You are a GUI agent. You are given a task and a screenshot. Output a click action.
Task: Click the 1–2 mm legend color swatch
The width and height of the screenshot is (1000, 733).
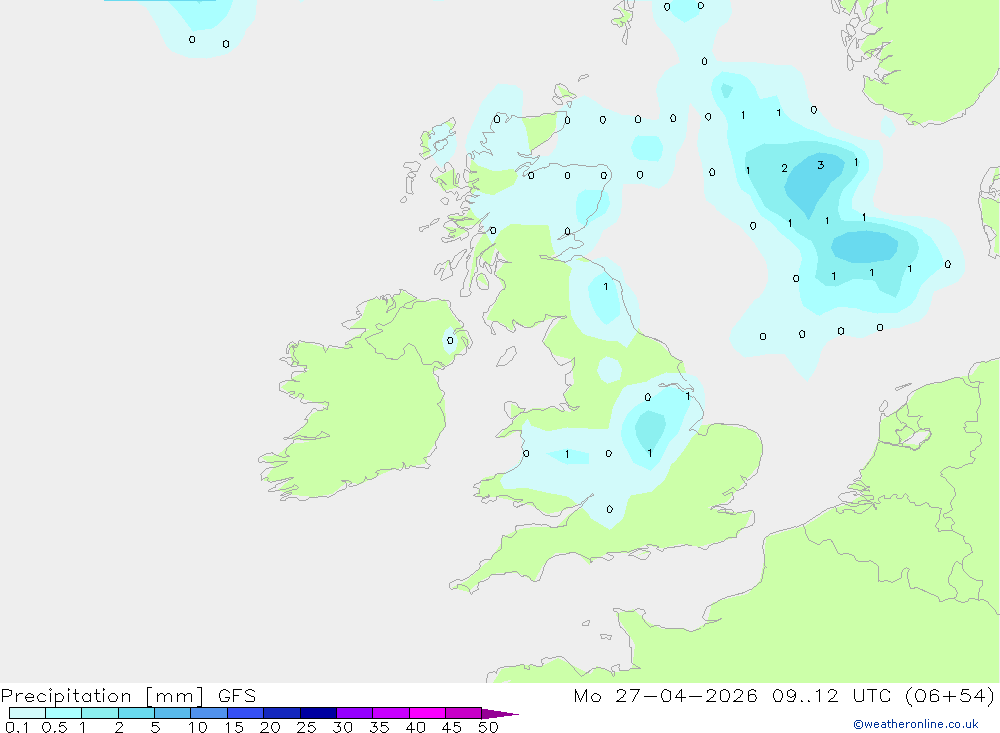click(x=100, y=713)
